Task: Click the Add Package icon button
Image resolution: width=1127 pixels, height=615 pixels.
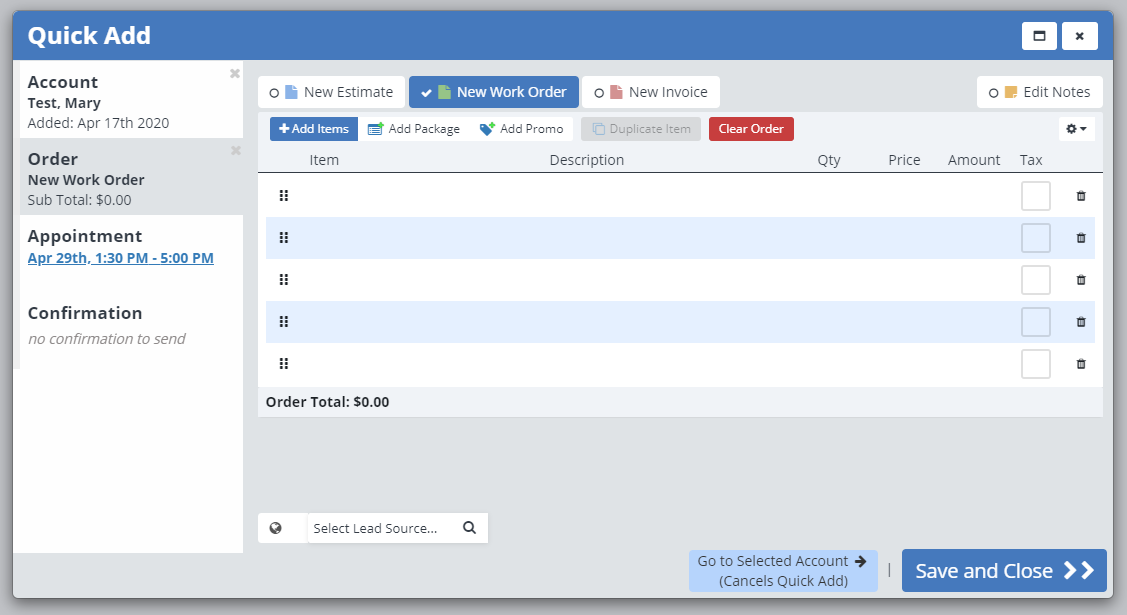Action: pyautogui.click(x=376, y=129)
